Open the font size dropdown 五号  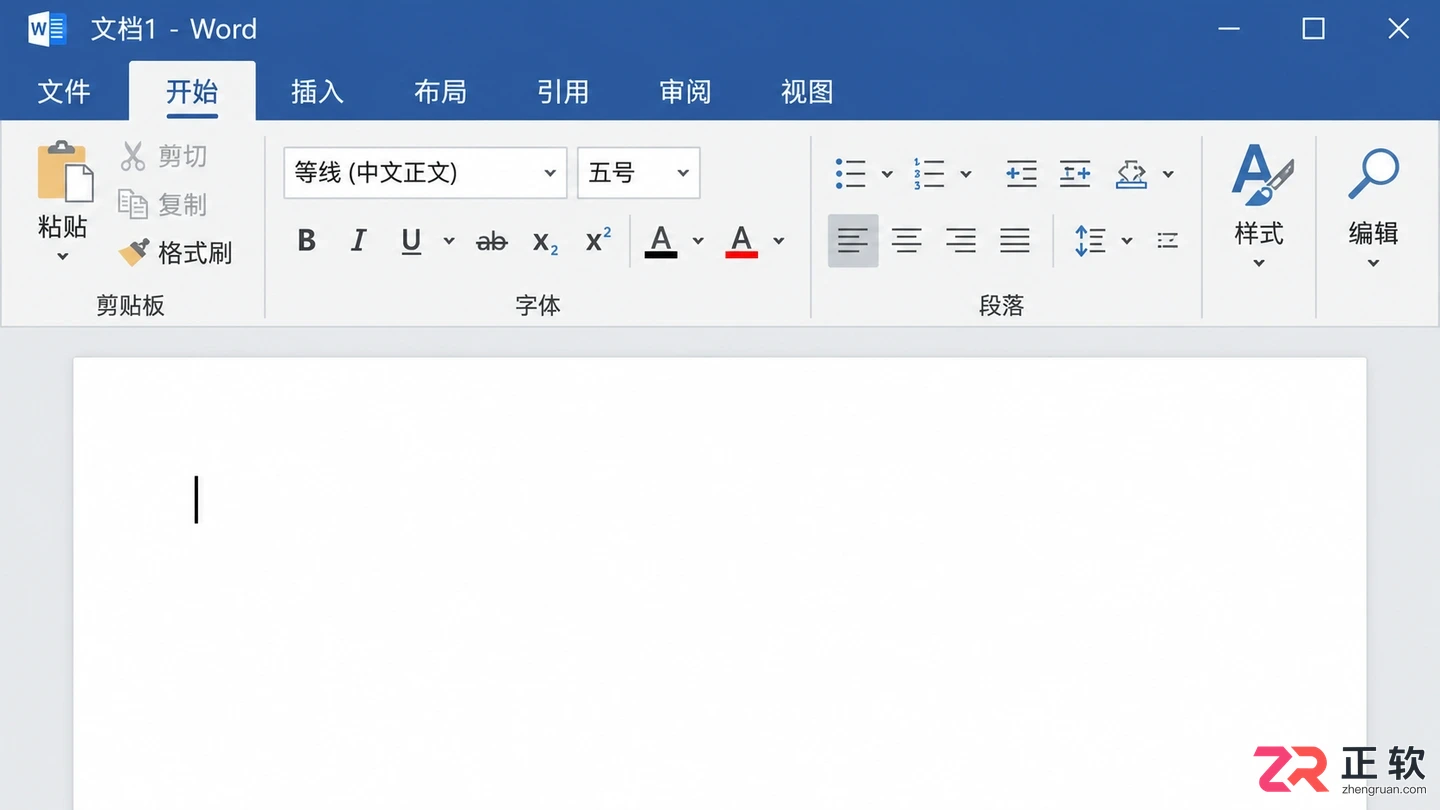point(638,173)
